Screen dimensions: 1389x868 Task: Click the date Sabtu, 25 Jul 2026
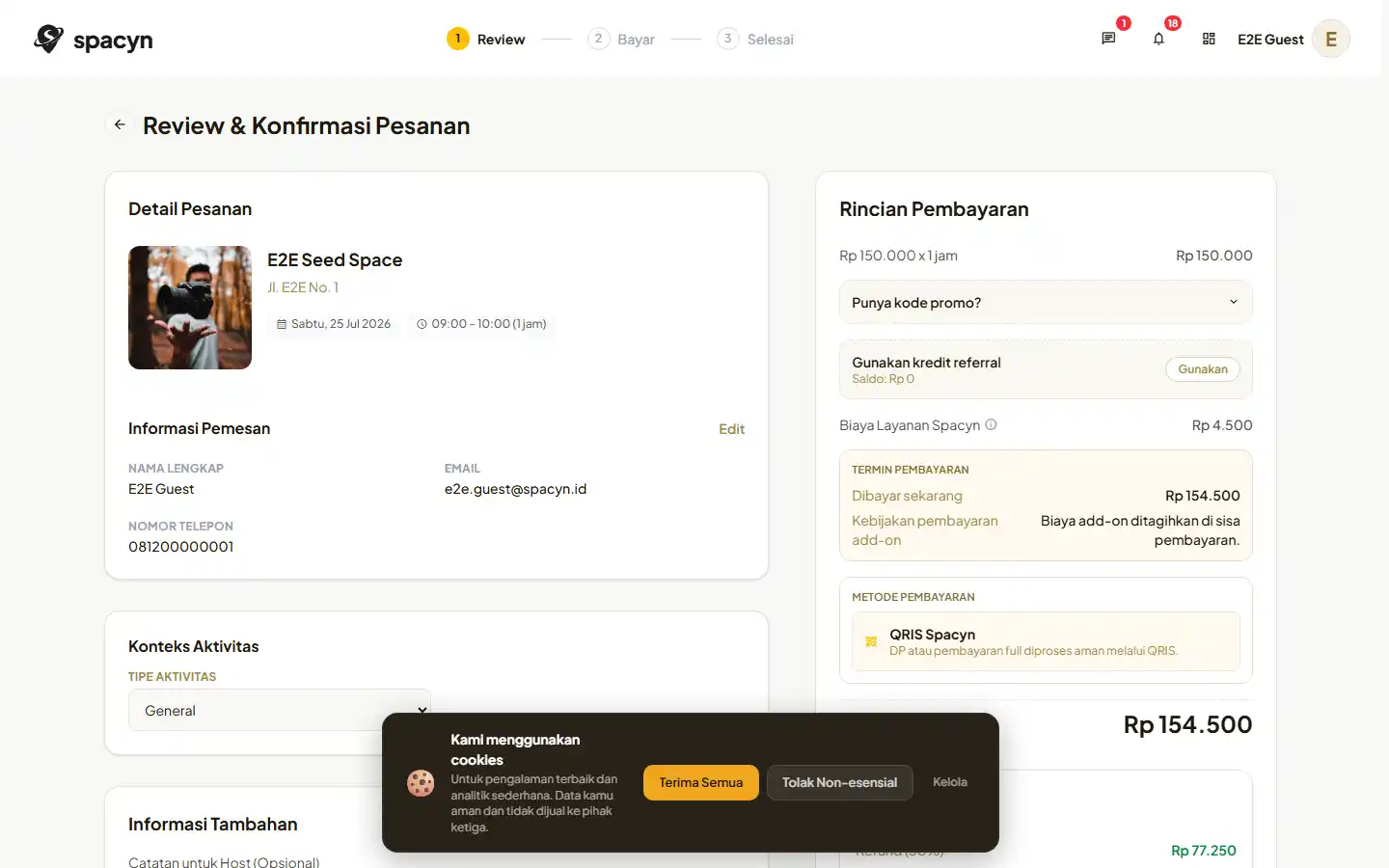click(340, 324)
